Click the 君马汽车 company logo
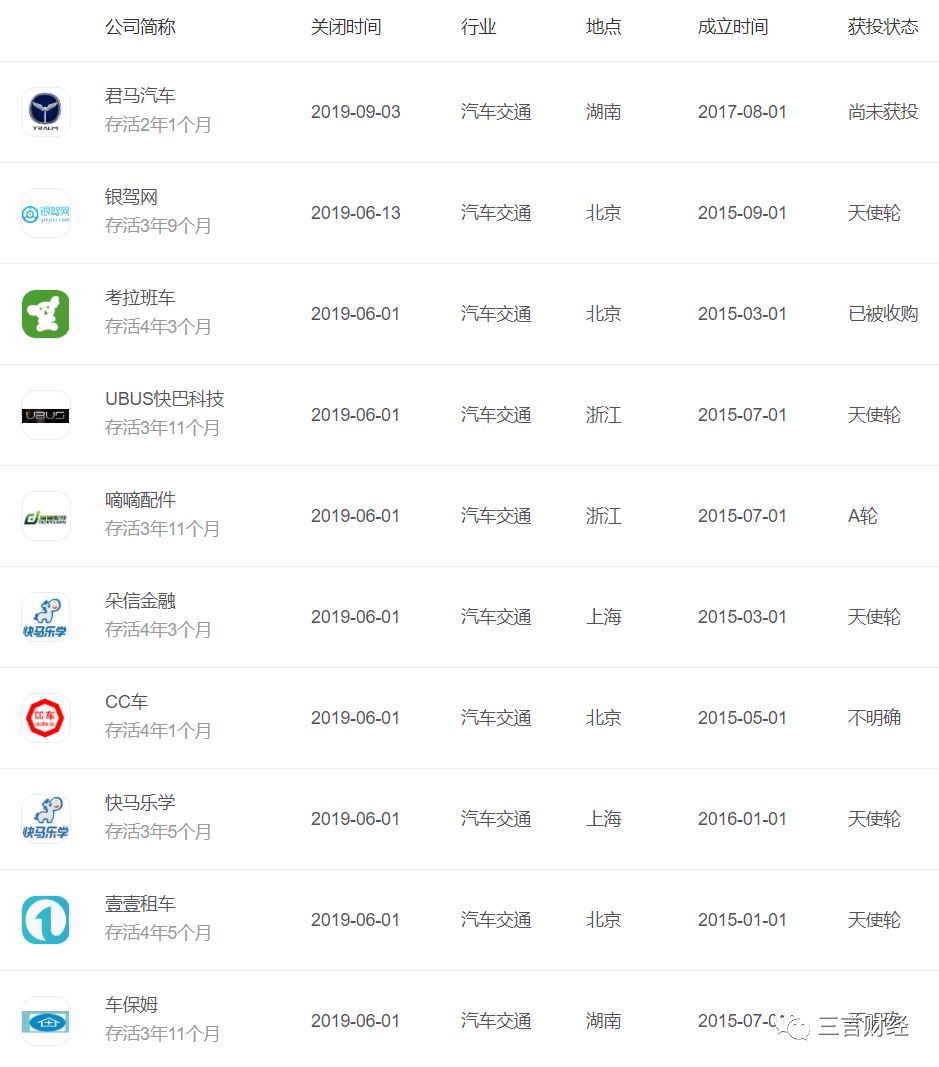The image size is (939, 1067). [x=46, y=112]
